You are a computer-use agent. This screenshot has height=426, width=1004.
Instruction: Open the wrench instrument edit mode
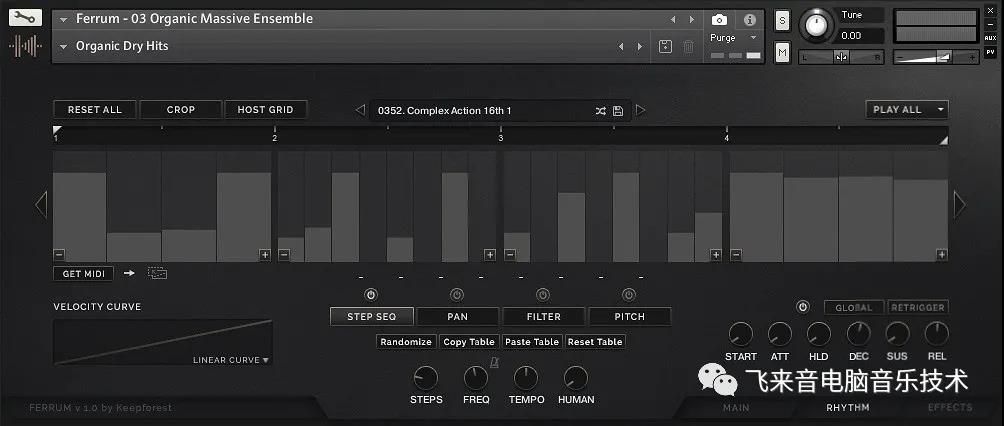(x=26, y=17)
